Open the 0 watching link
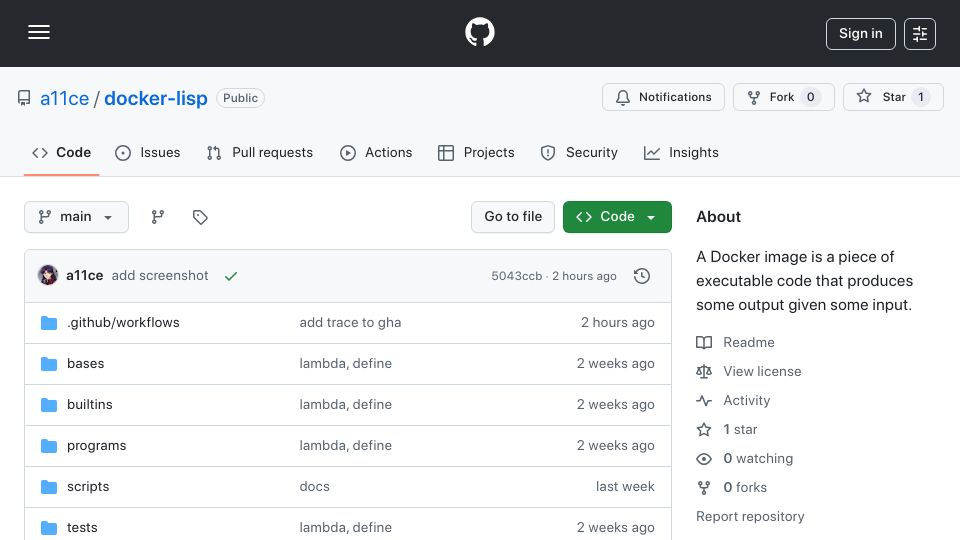Viewport: 960px width, 540px height. click(x=758, y=459)
